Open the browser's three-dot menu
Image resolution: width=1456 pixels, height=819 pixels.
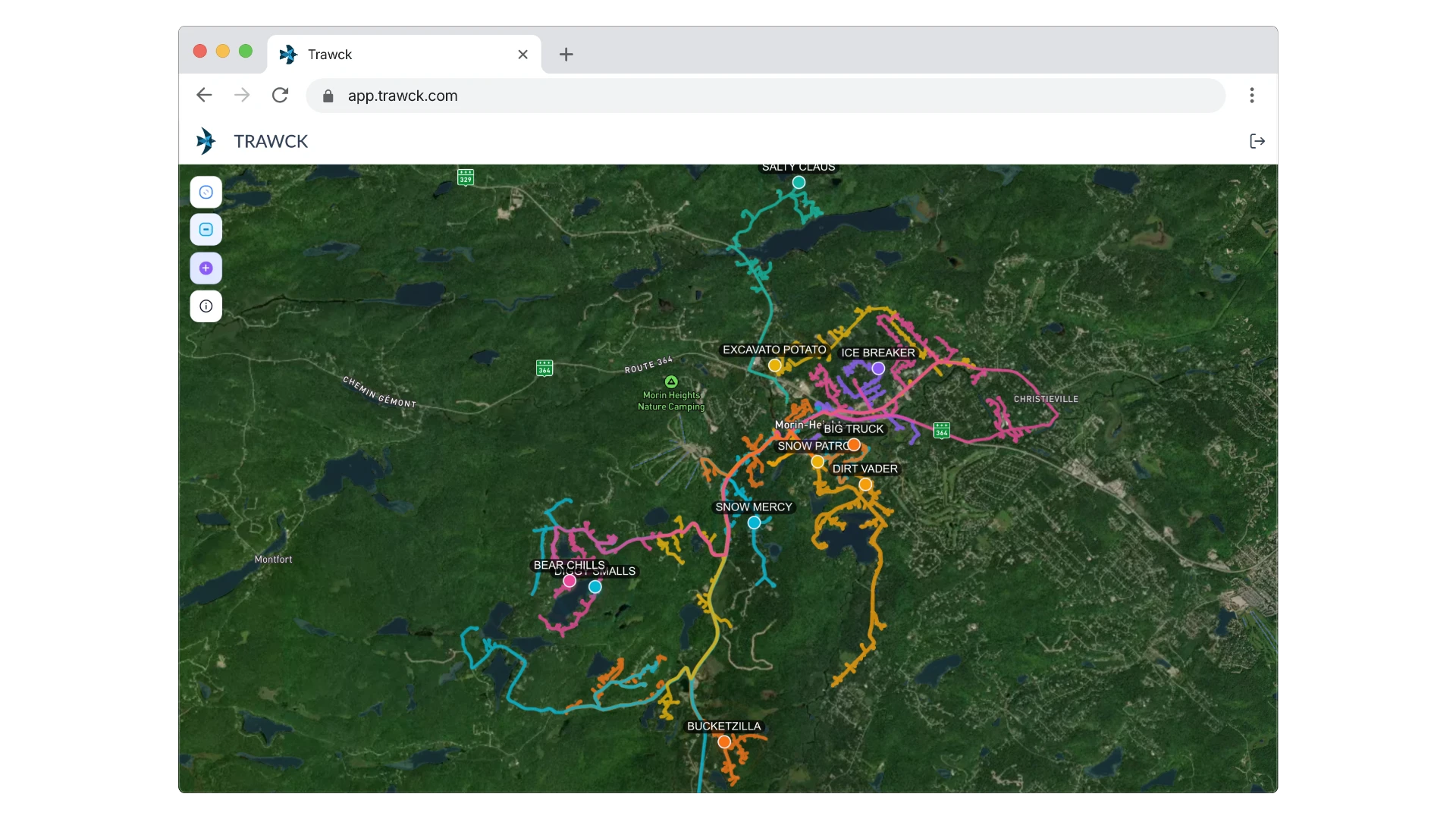(x=1251, y=95)
